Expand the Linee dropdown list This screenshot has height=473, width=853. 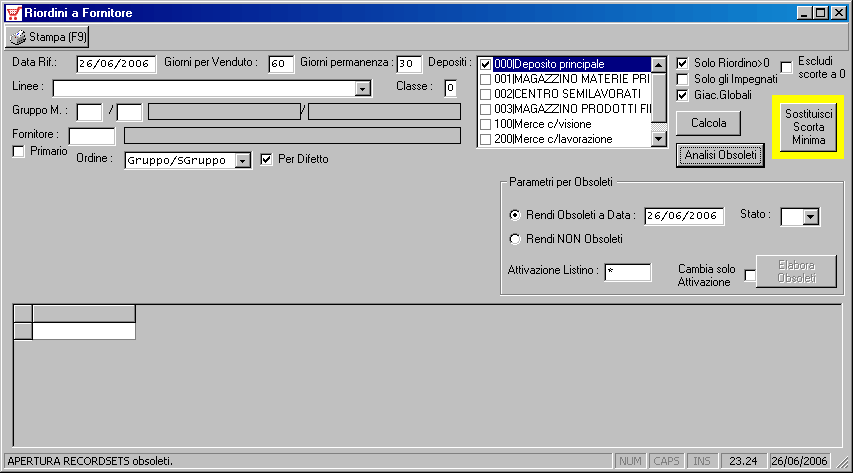pyautogui.click(x=363, y=89)
